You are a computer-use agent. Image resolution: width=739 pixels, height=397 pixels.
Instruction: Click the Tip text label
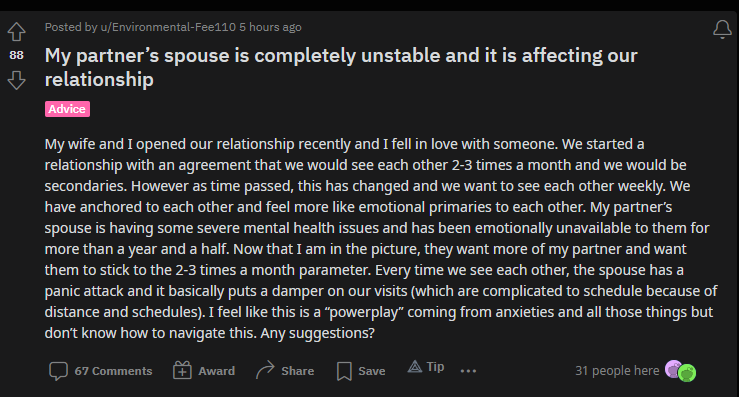[435, 366]
